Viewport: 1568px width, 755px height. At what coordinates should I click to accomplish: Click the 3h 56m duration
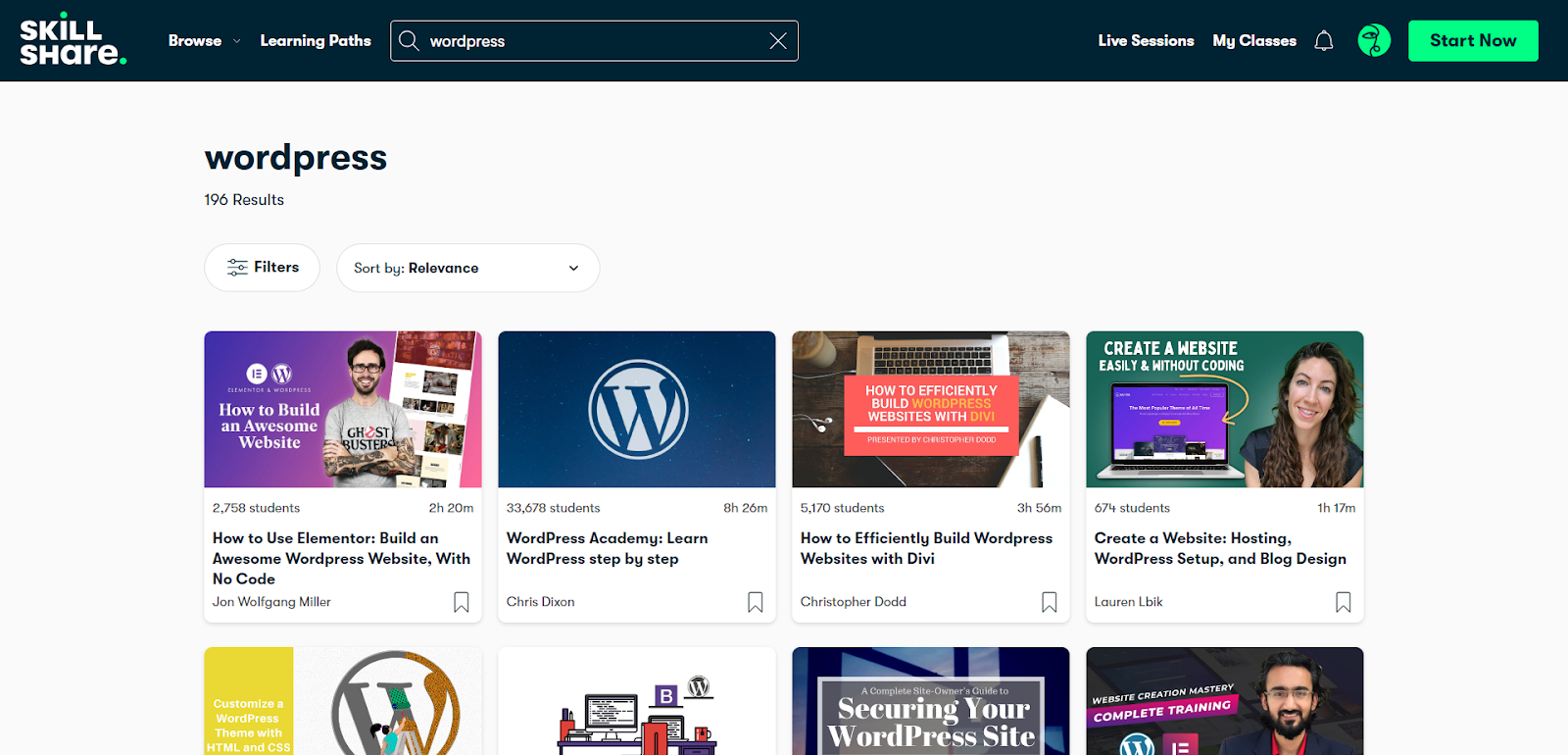click(x=1040, y=508)
